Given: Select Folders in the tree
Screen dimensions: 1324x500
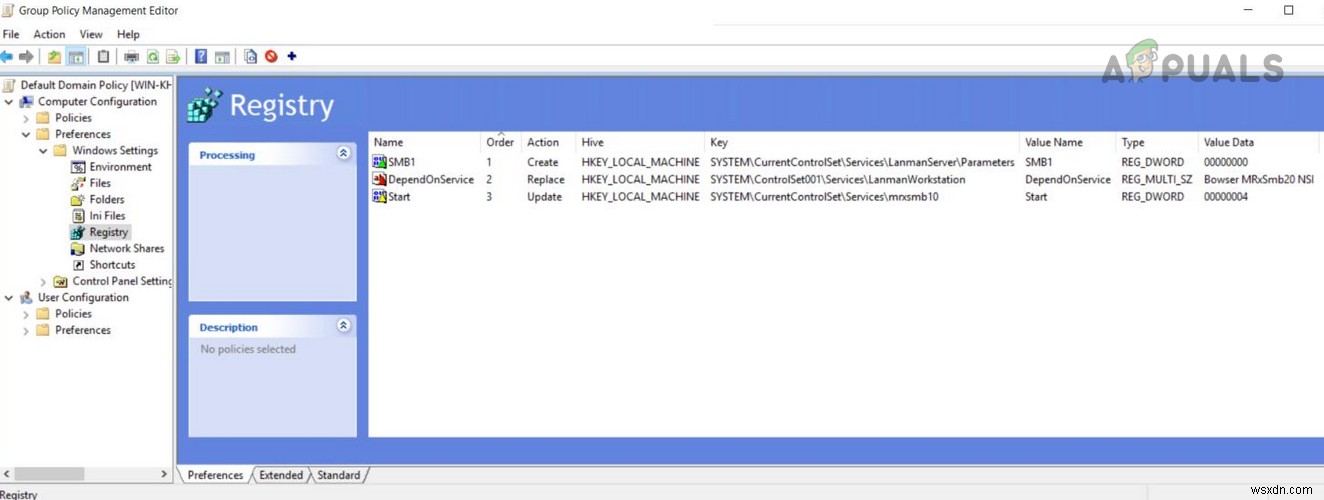Looking at the screenshot, I should coord(107,200).
